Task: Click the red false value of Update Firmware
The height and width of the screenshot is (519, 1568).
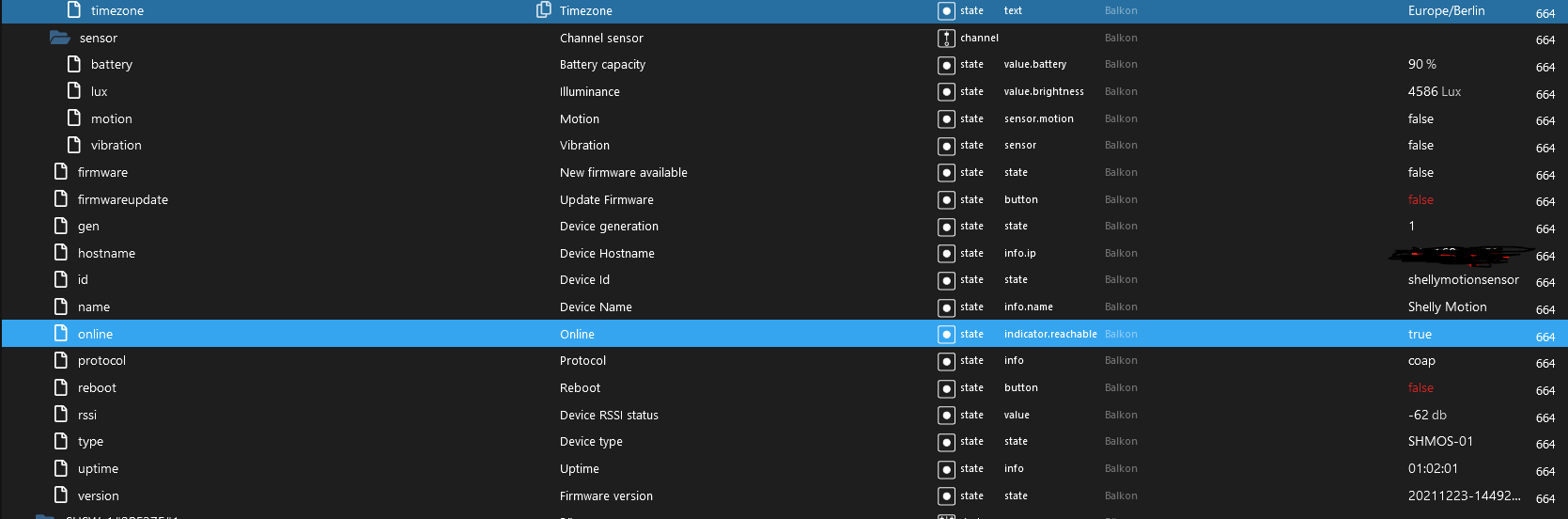Action: pos(1421,199)
